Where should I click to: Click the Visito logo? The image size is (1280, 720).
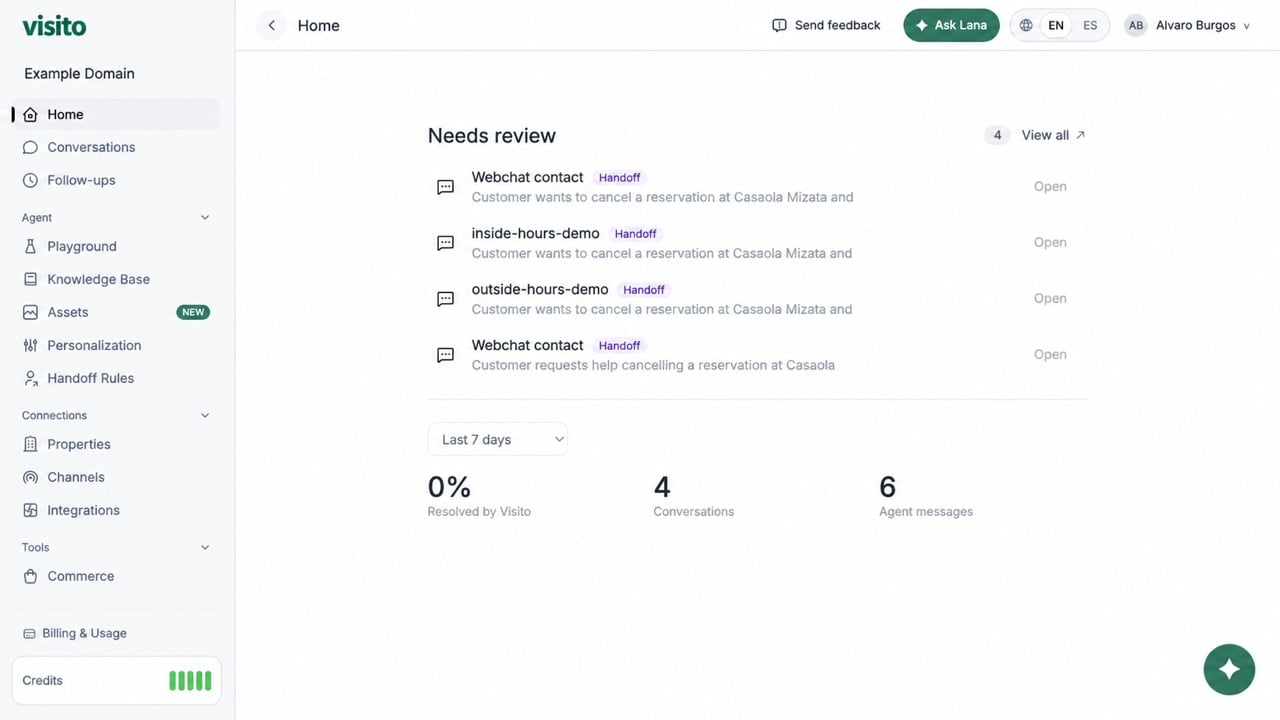pyautogui.click(x=54, y=26)
